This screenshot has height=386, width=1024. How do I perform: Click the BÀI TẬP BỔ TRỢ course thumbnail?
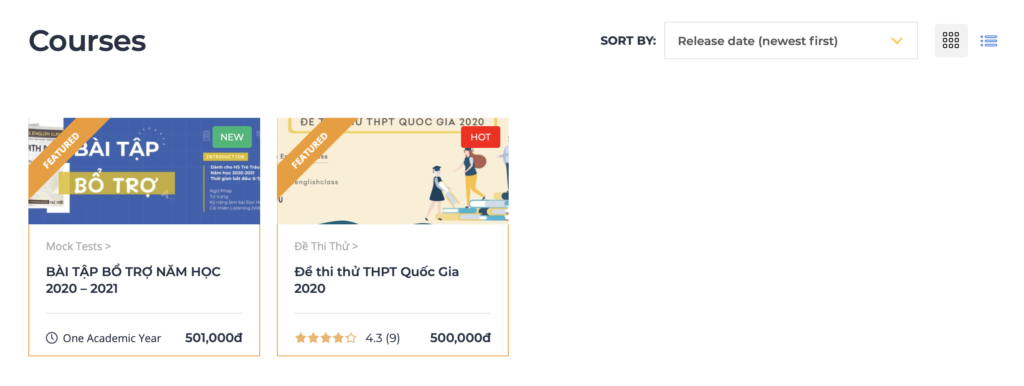(144, 171)
